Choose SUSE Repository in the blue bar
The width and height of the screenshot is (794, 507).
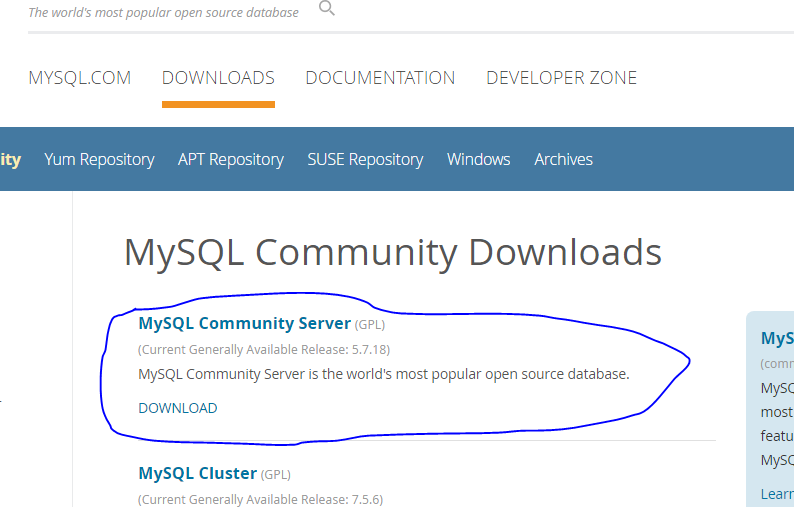365,160
